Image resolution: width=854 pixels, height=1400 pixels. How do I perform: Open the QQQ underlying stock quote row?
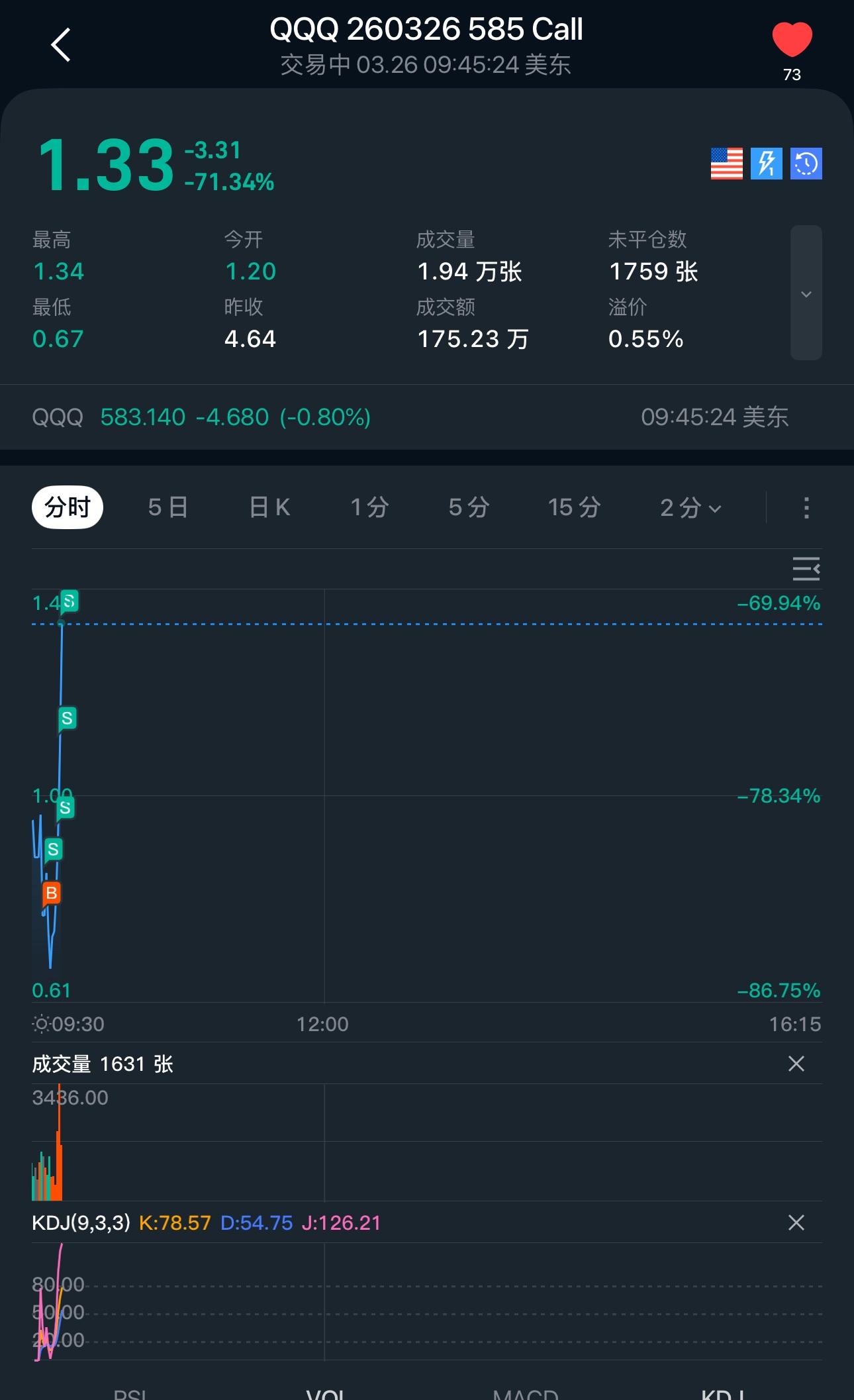tap(427, 417)
